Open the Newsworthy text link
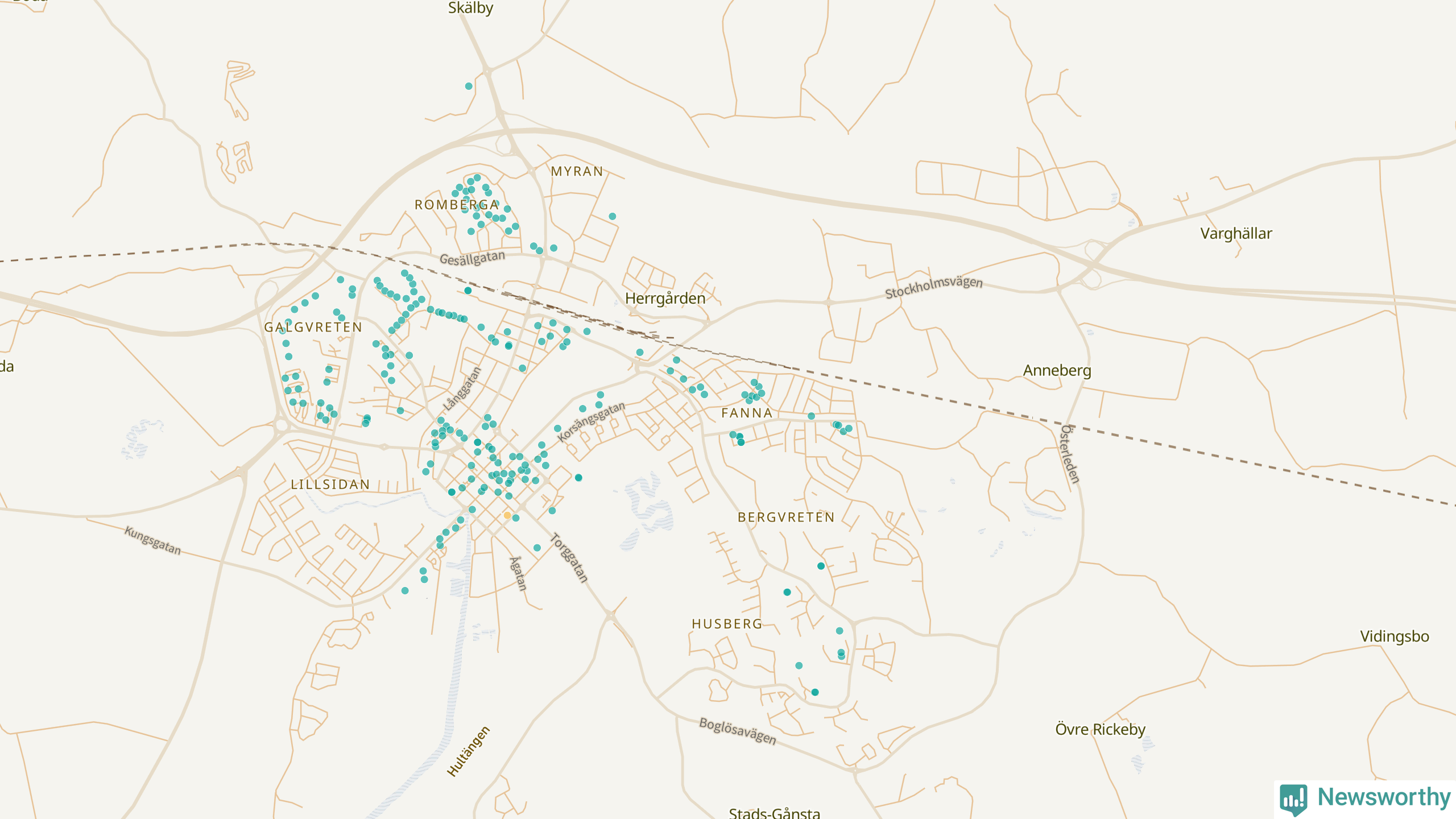1456x819 pixels. [x=1384, y=797]
